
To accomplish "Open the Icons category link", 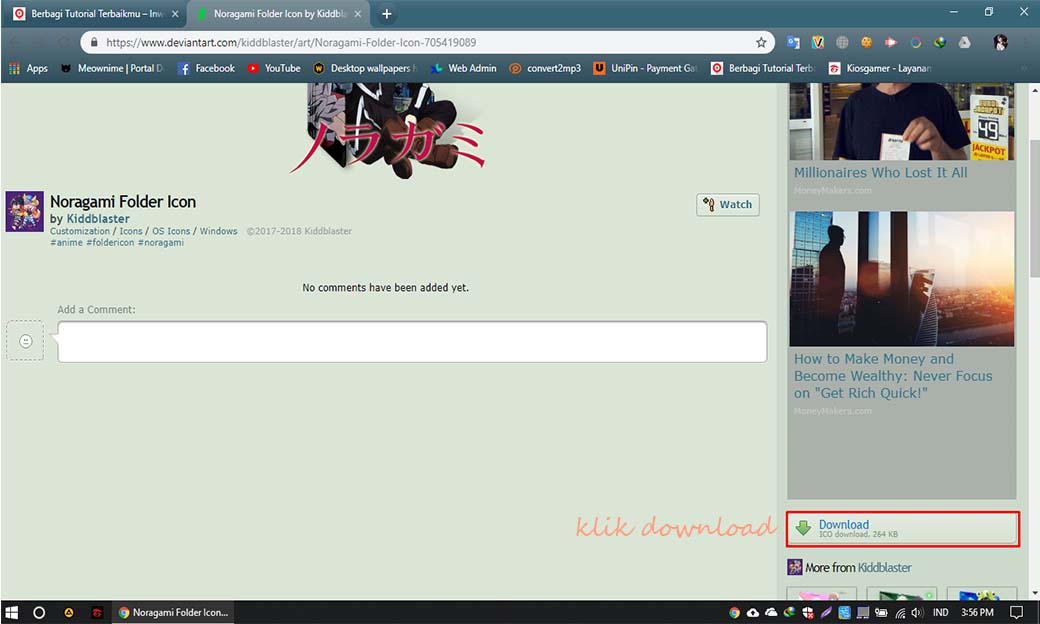I will click(x=131, y=231).
